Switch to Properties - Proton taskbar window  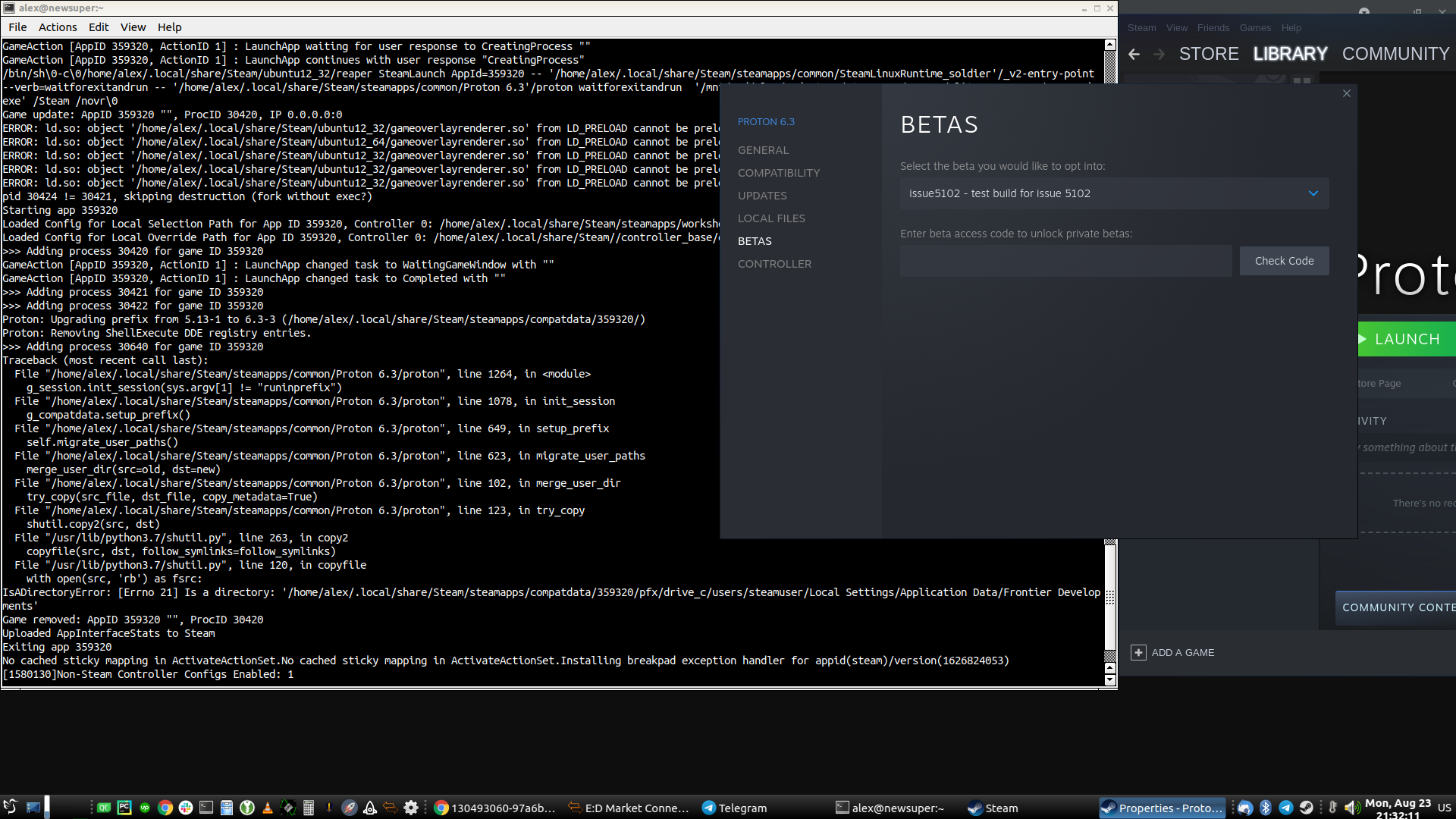[x=1162, y=808]
